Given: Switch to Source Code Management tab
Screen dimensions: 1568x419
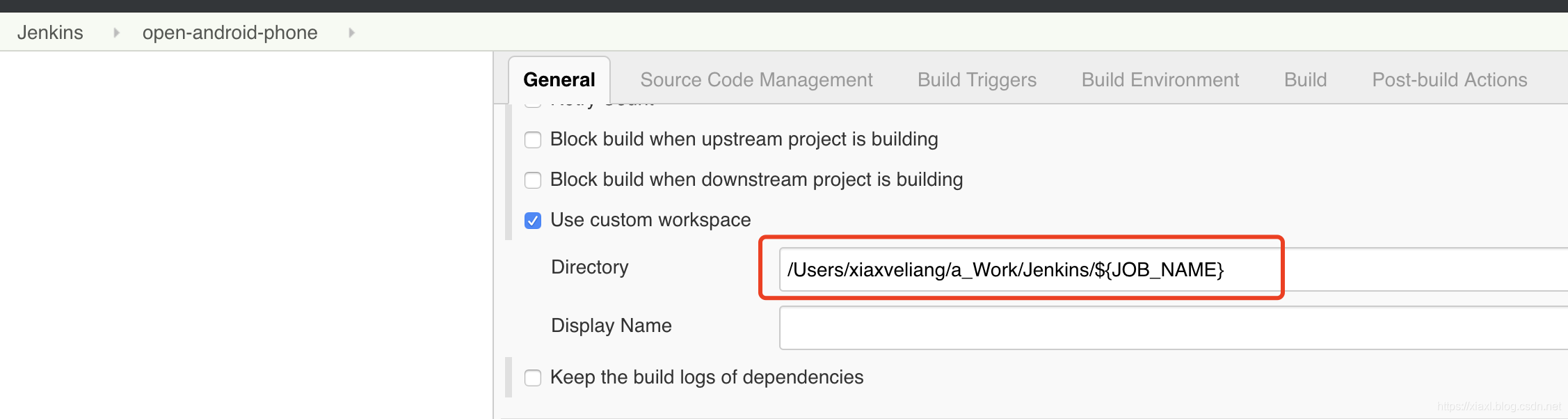Looking at the screenshot, I should tap(756, 80).
